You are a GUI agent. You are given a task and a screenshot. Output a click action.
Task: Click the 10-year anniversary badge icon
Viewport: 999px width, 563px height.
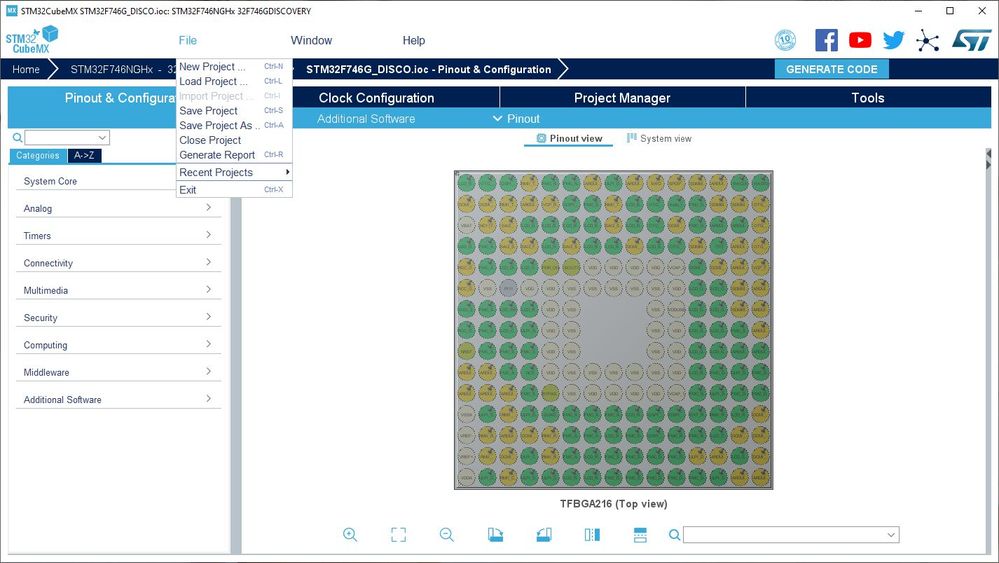click(x=785, y=40)
